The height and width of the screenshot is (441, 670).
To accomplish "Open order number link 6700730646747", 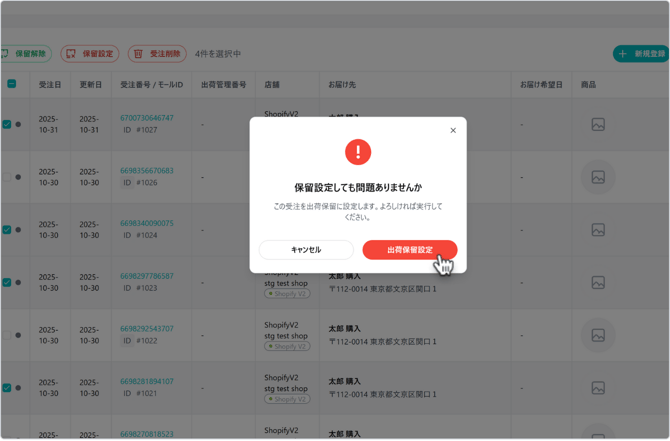I will 147,118.
